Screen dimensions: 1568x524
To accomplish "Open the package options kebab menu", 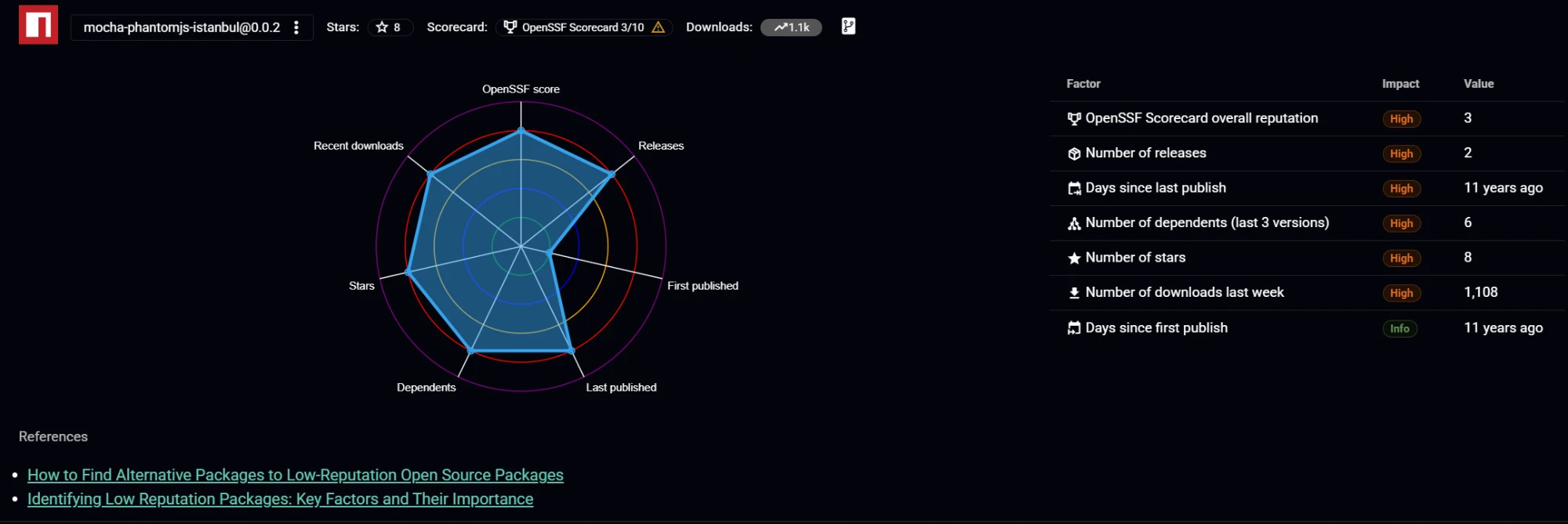I will tap(296, 27).
